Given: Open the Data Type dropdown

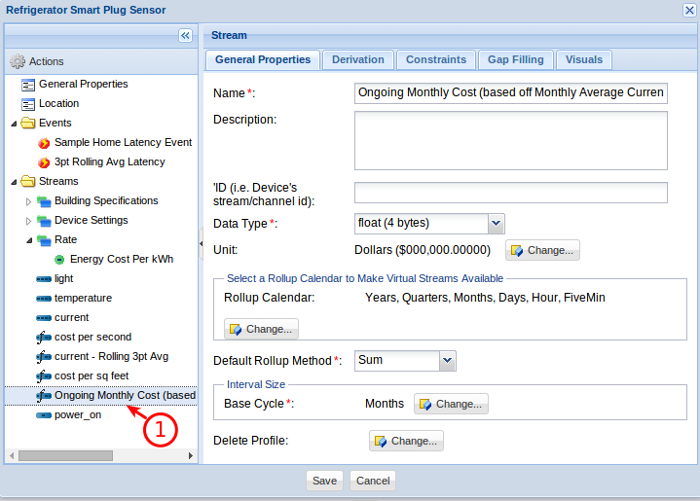Looking at the screenshot, I should click(496, 223).
